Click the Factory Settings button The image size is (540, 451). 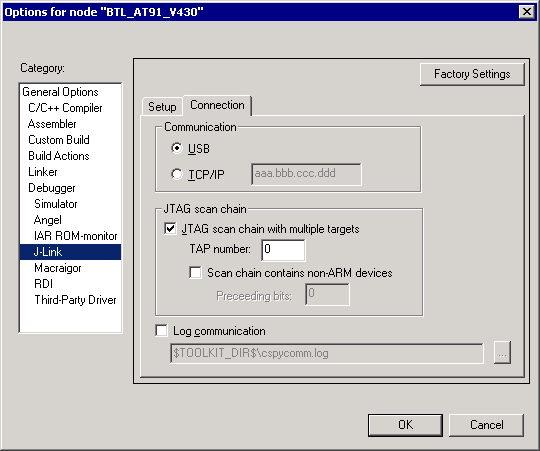[x=472, y=74]
